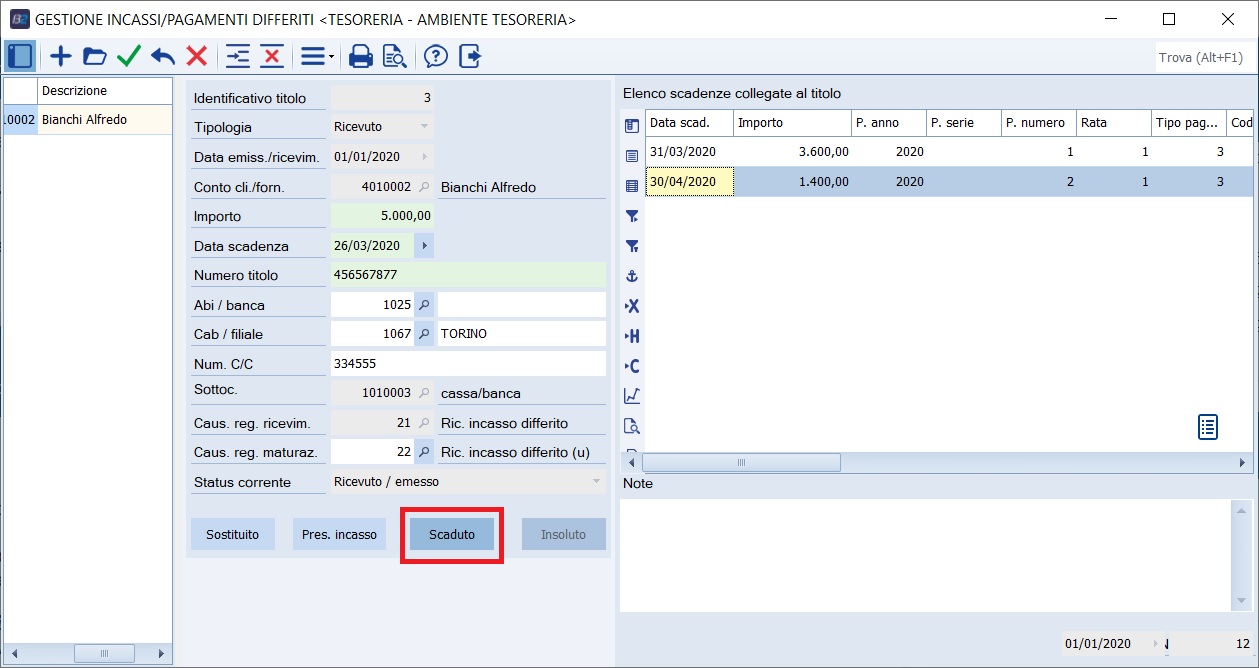Click the P. anno column header
1259x668 pixels.
pyautogui.click(x=889, y=123)
